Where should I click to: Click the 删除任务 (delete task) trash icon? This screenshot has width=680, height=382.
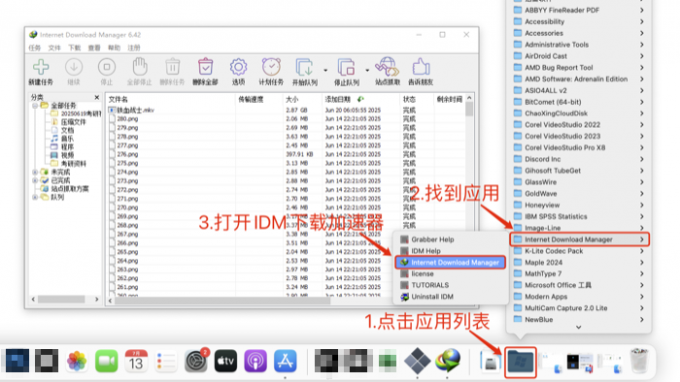tap(173, 67)
